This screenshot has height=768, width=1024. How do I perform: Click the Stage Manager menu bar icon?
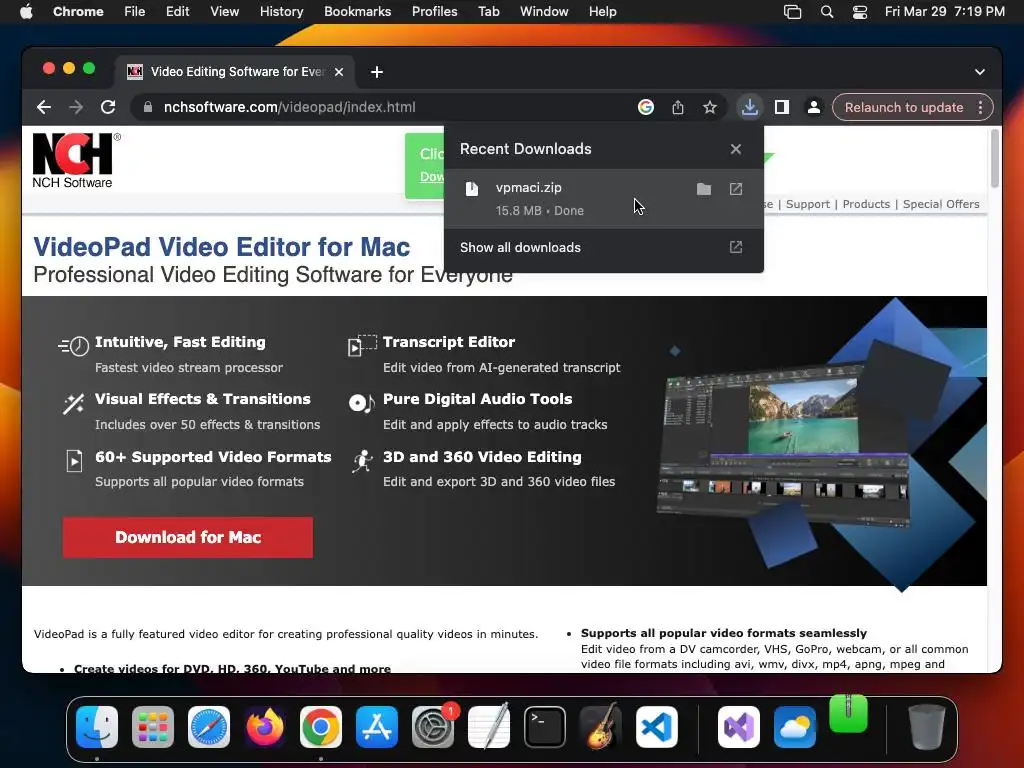point(793,12)
